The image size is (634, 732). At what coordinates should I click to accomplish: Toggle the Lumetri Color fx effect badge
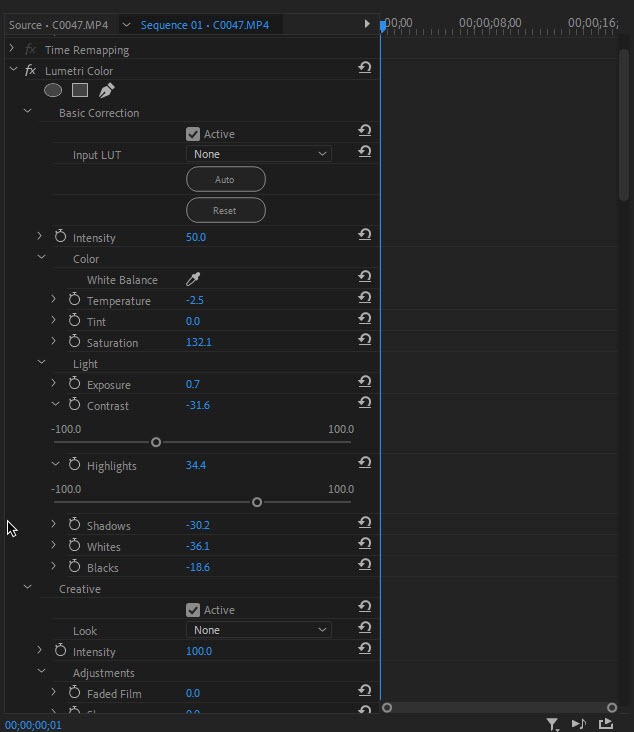point(30,71)
